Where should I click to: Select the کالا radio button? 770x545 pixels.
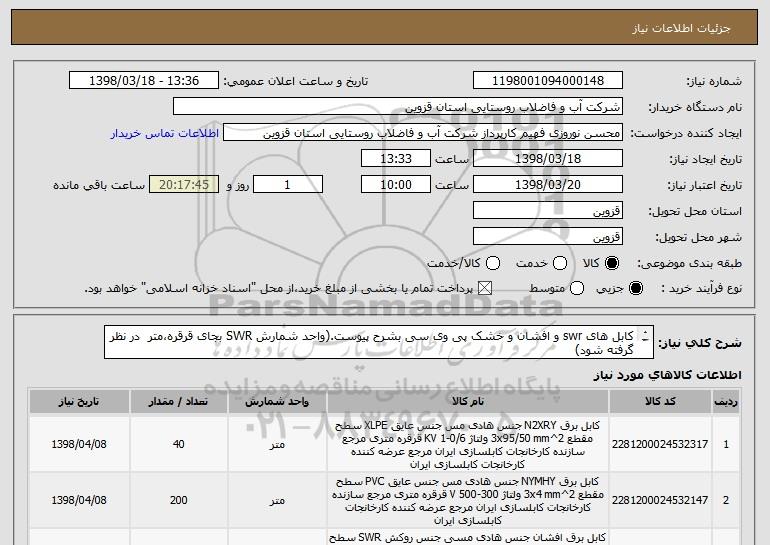coord(612,263)
